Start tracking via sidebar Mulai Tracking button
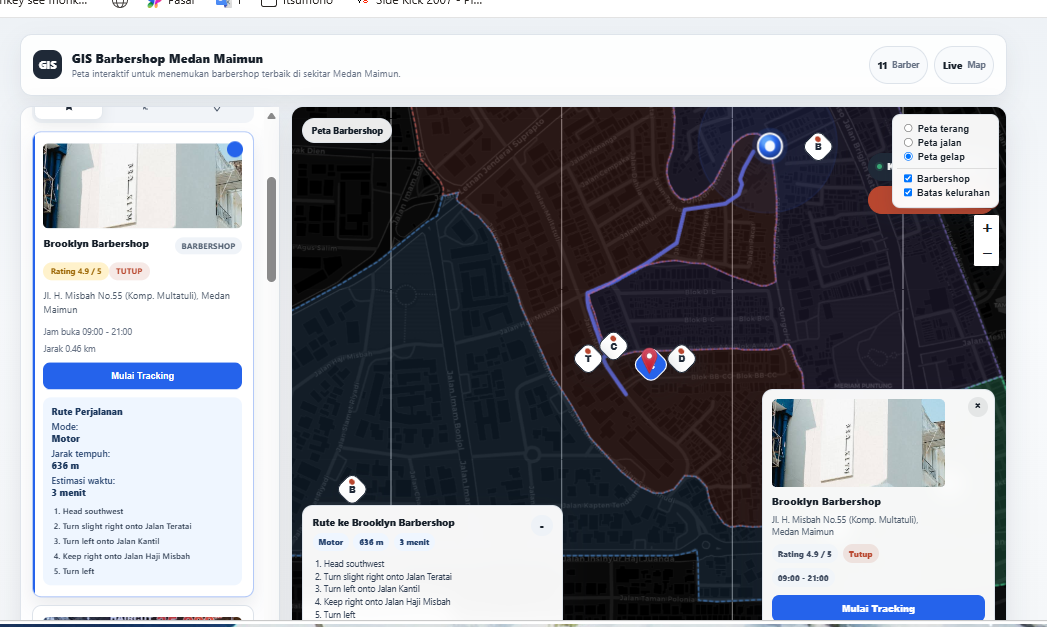The image size is (1047, 627). pos(142,376)
